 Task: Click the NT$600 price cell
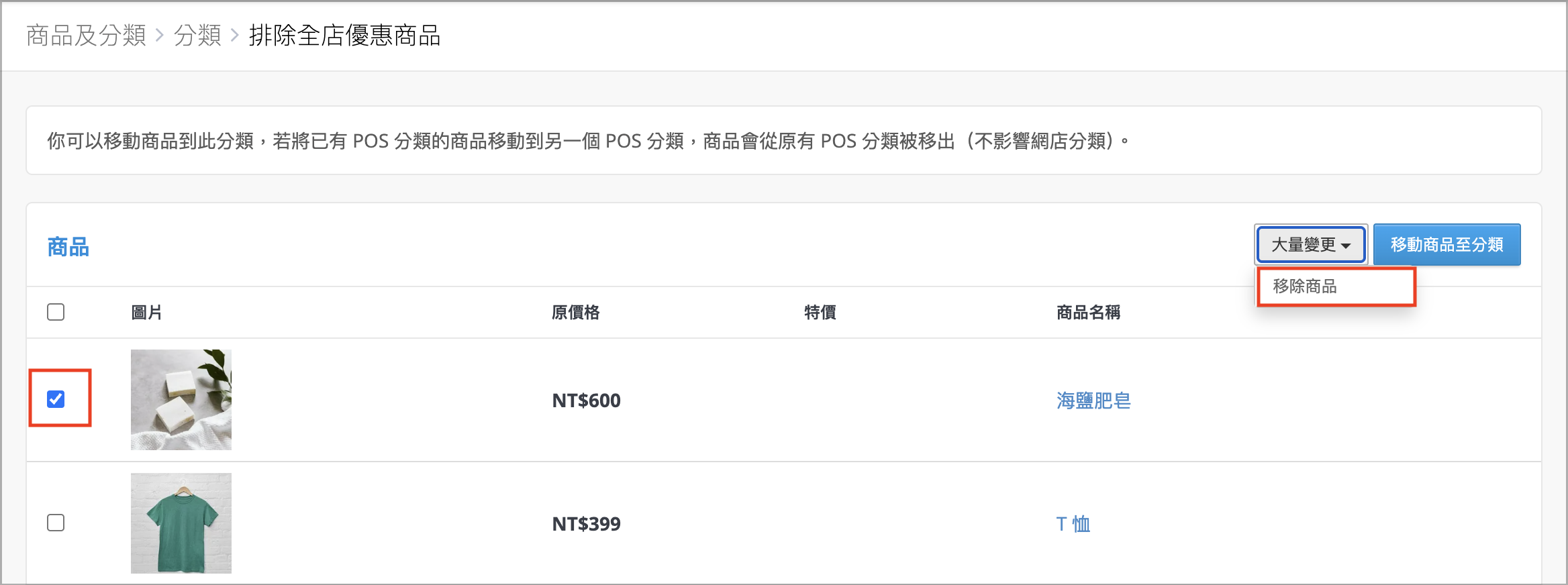point(586,401)
